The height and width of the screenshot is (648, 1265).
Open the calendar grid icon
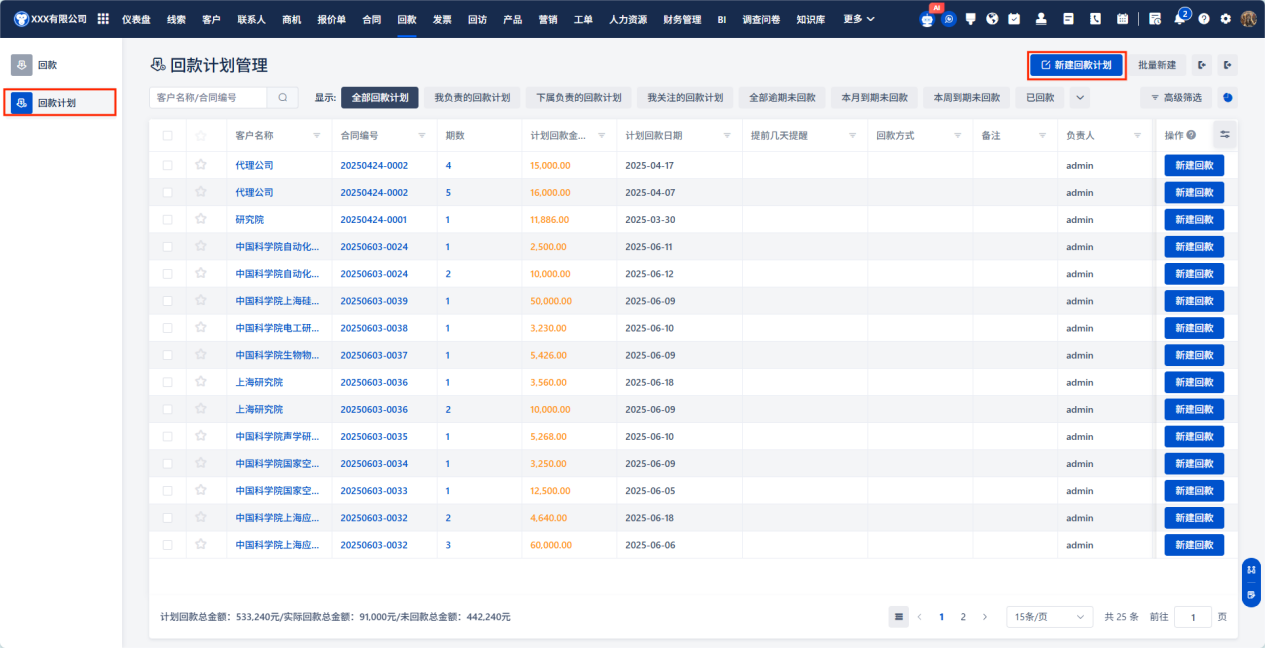click(1122, 19)
